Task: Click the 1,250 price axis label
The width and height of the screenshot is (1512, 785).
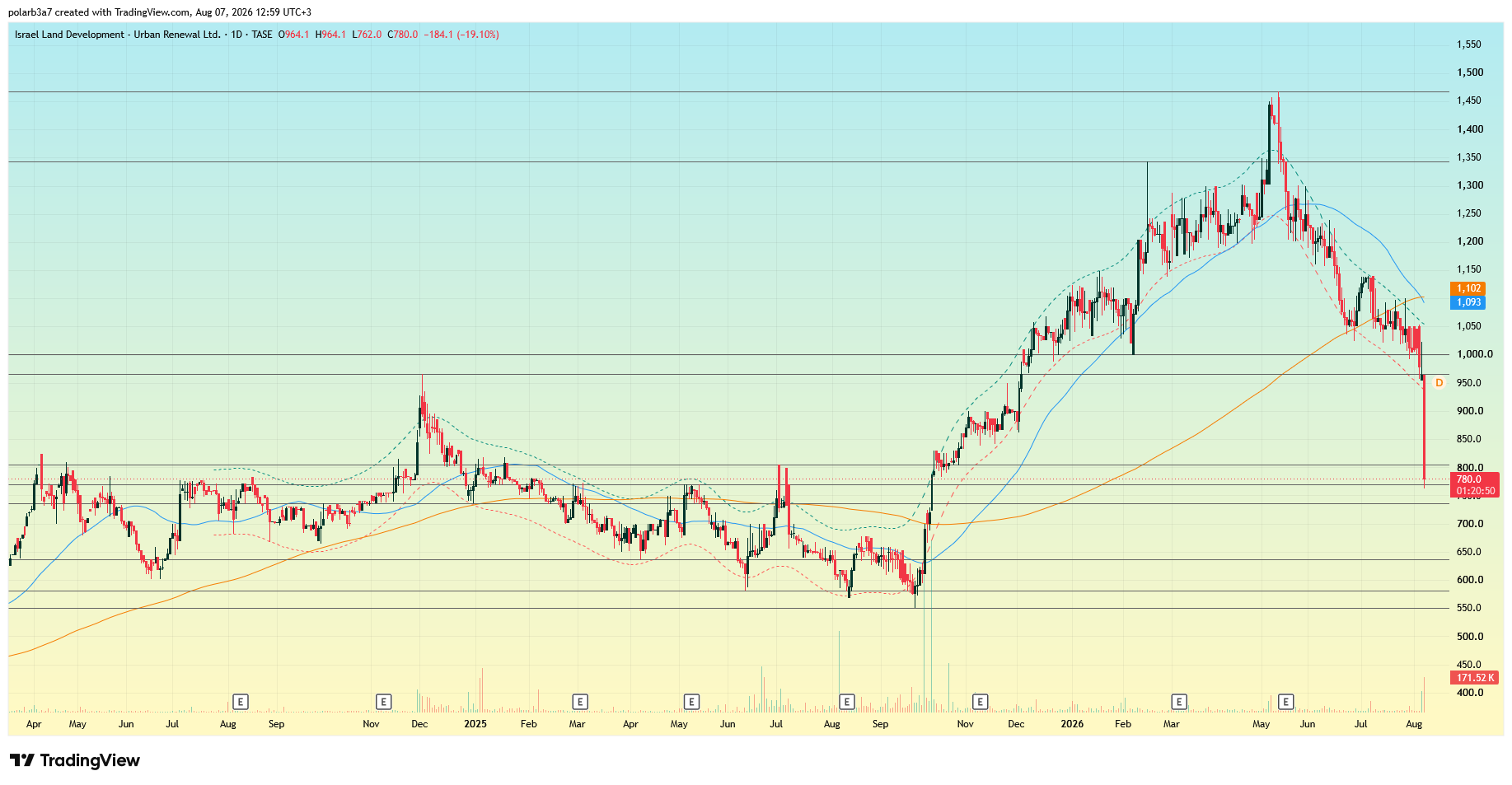Action: tap(1468, 213)
